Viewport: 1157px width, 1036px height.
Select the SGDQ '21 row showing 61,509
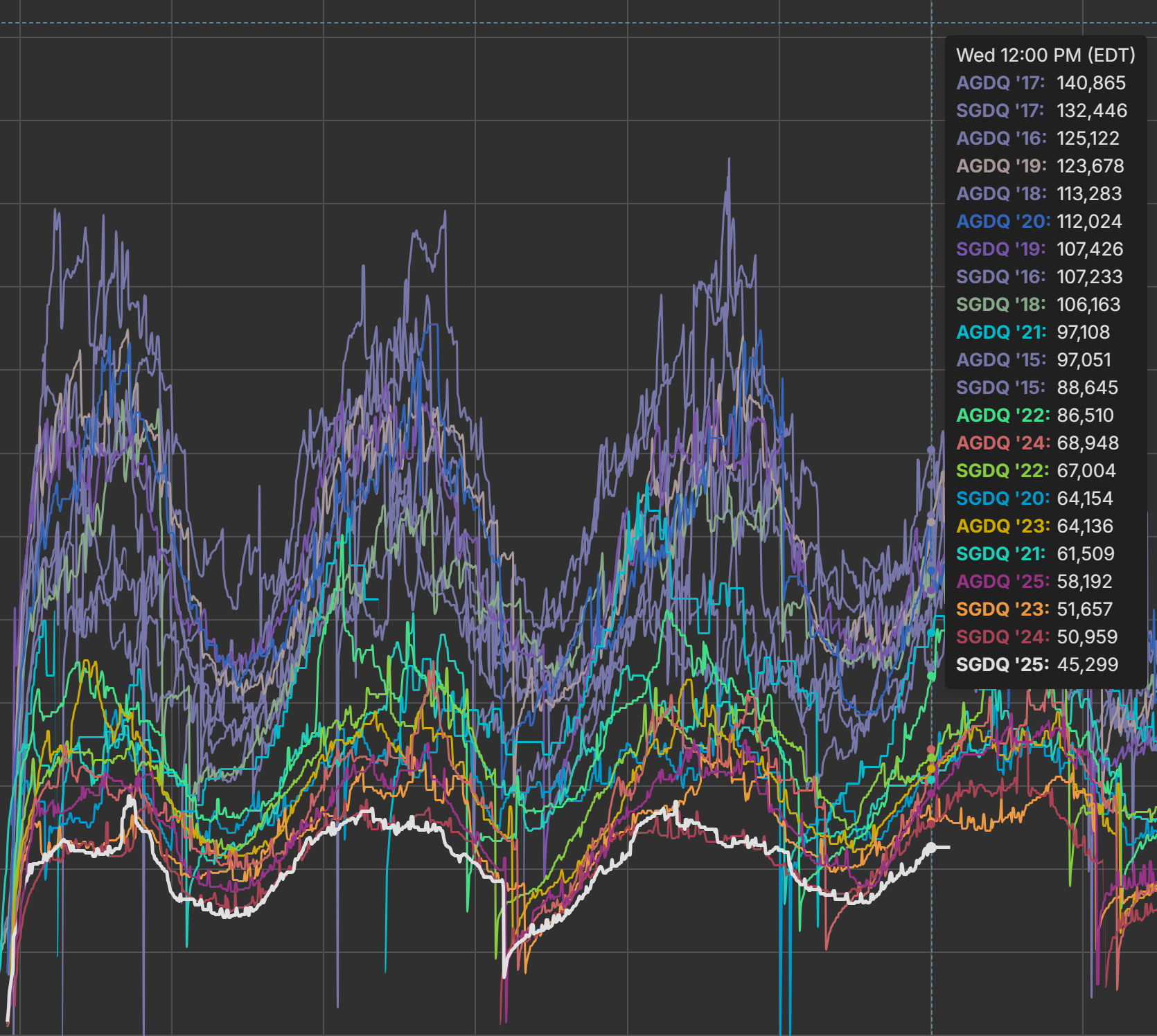tap(1036, 554)
